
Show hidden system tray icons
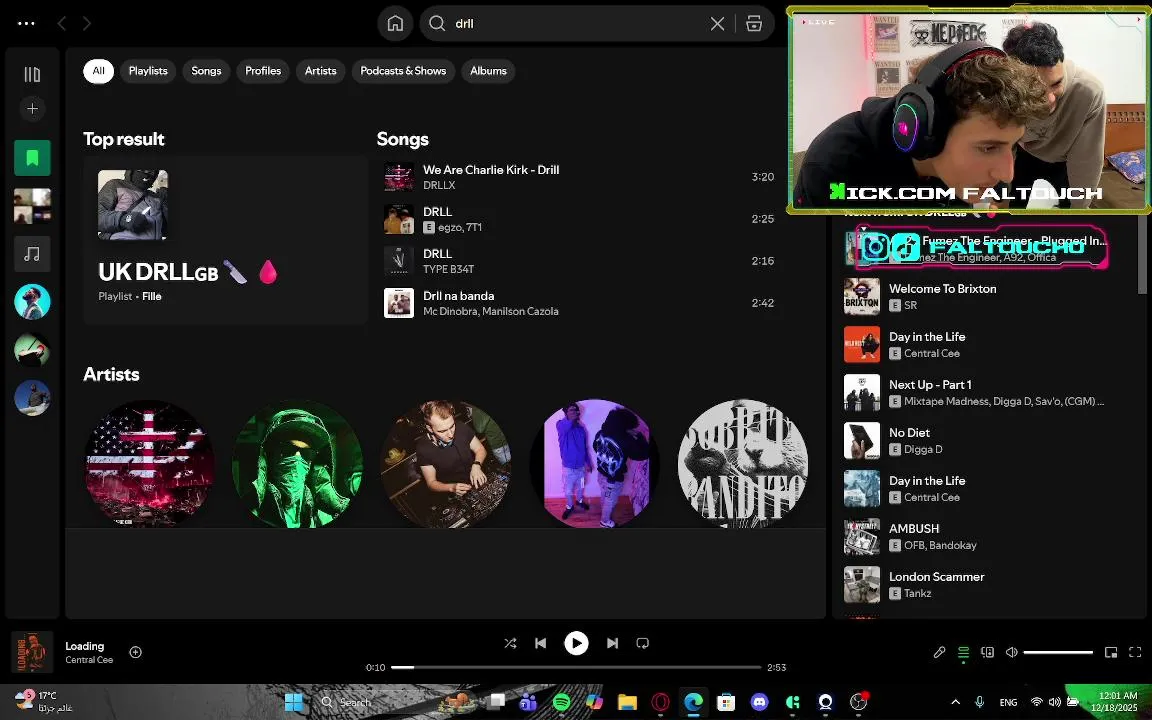[x=955, y=702]
